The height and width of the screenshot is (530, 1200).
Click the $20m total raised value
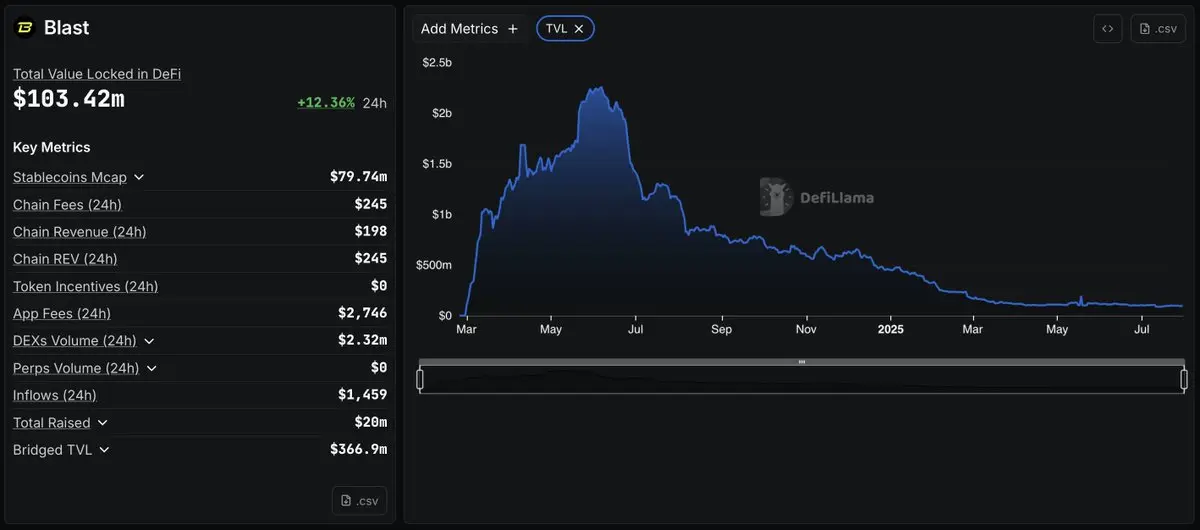tap(370, 423)
